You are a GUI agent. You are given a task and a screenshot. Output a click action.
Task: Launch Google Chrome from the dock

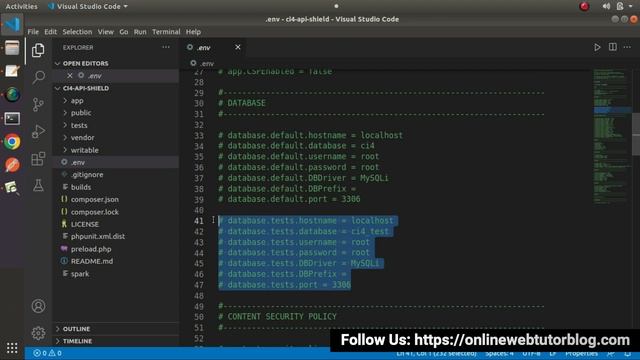pyautogui.click(x=12, y=142)
